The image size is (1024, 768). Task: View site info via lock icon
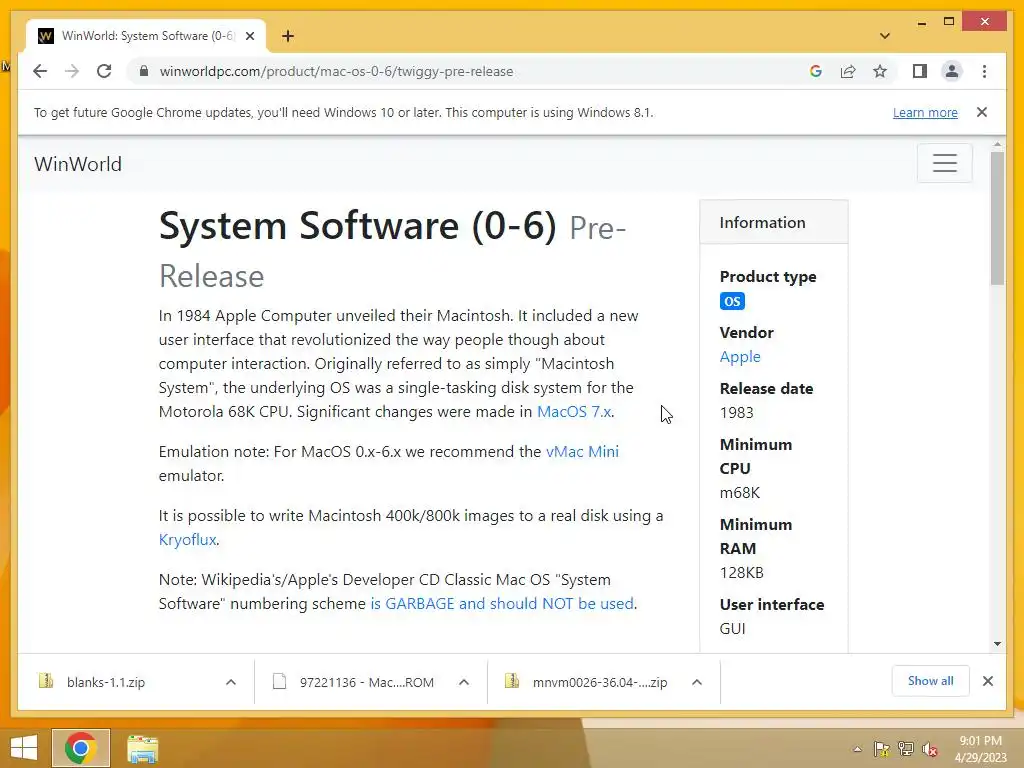point(144,71)
